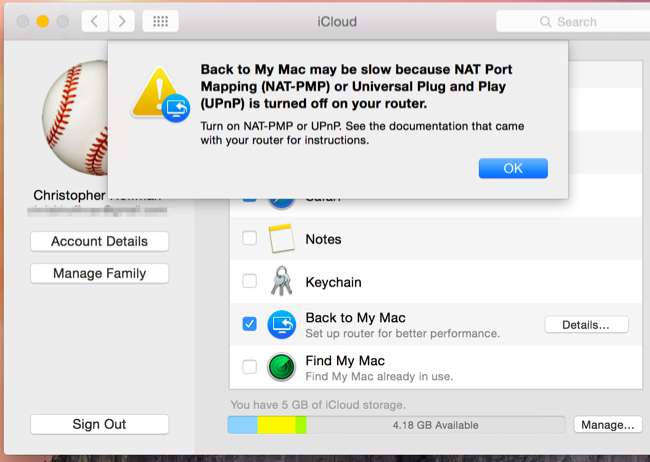Toggle the Keychain checkbox
The width and height of the screenshot is (650, 462).
pyautogui.click(x=249, y=282)
